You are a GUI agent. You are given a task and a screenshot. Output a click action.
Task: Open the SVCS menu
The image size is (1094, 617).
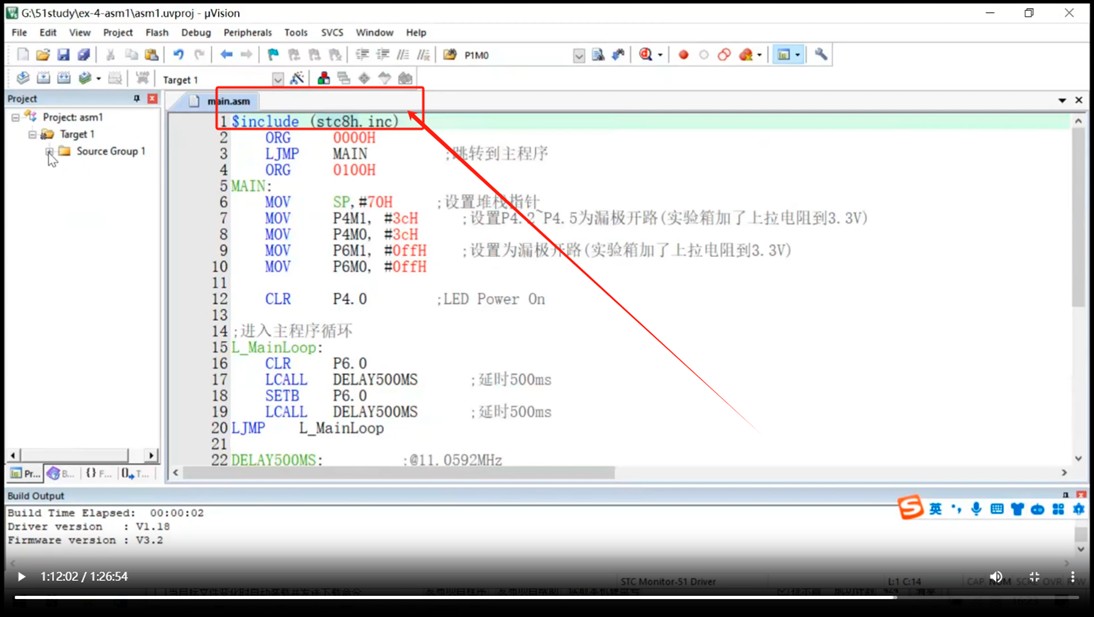click(x=332, y=32)
